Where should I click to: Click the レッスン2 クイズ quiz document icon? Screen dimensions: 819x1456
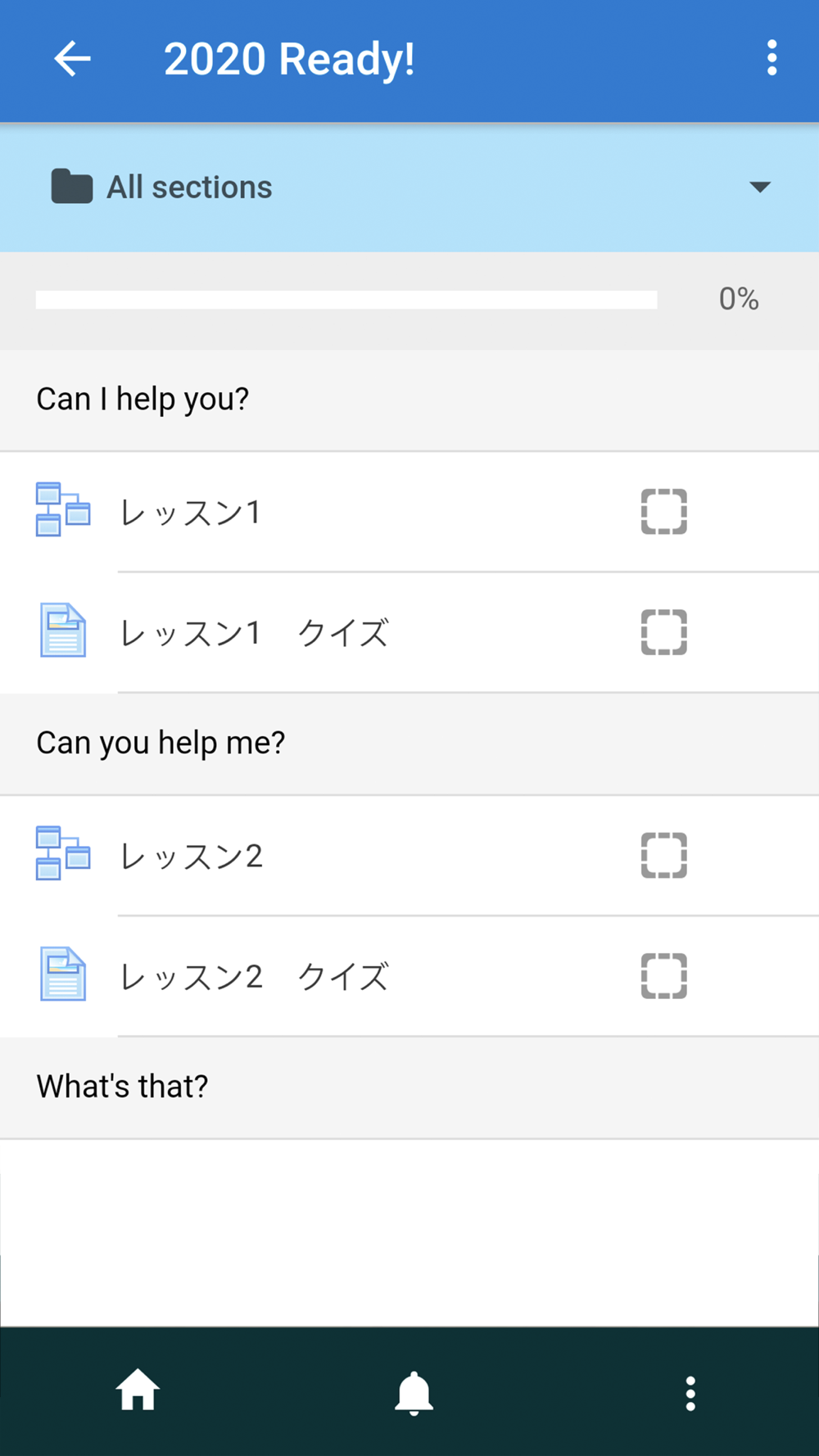63,974
